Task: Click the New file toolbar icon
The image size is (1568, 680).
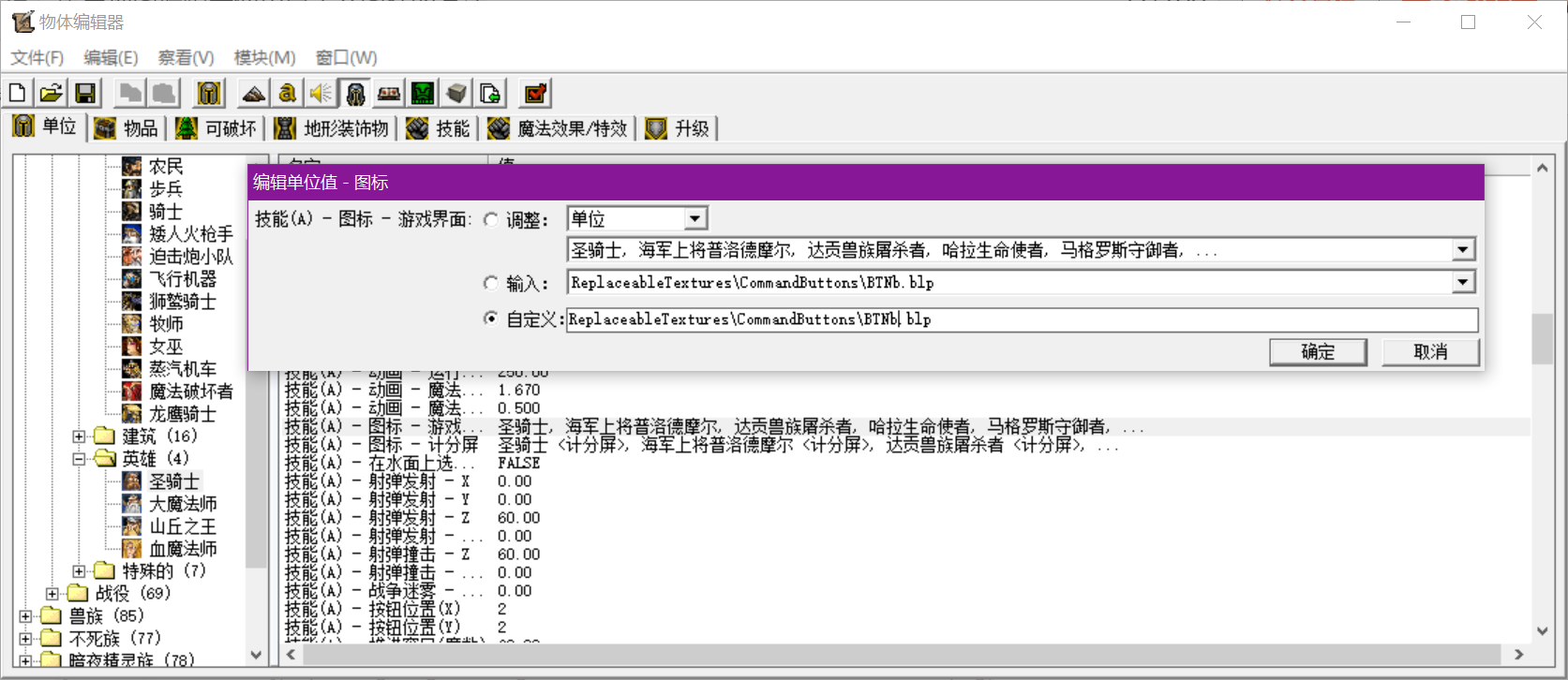Action: 18,93
